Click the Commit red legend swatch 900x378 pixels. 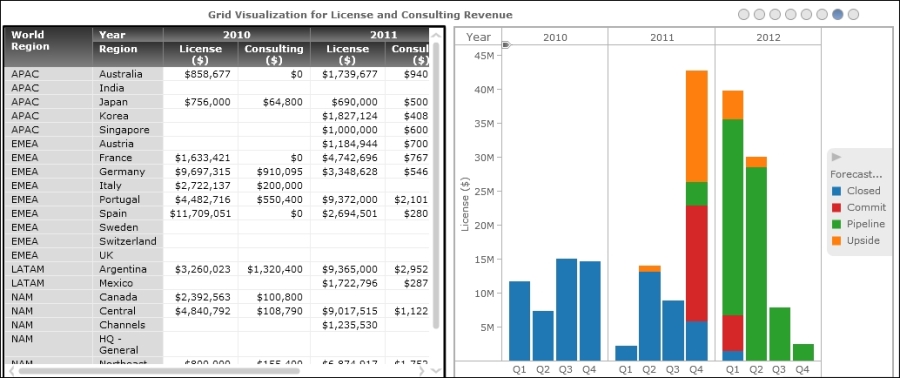point(837,208)
